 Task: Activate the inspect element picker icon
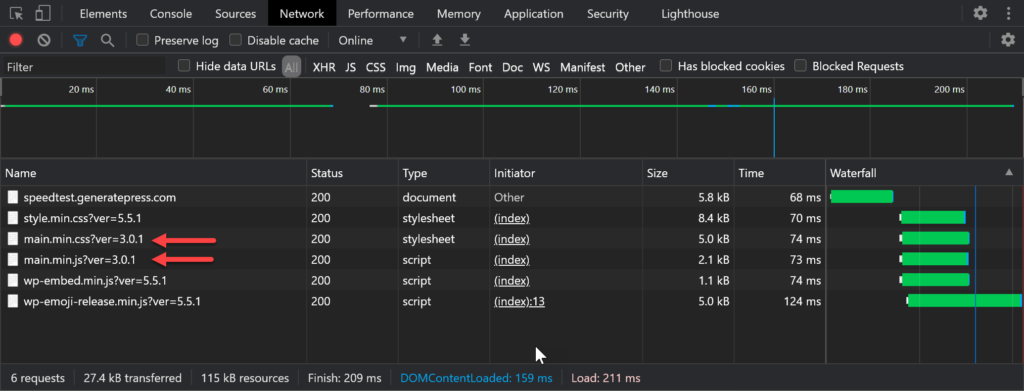(x=16, y=13)
